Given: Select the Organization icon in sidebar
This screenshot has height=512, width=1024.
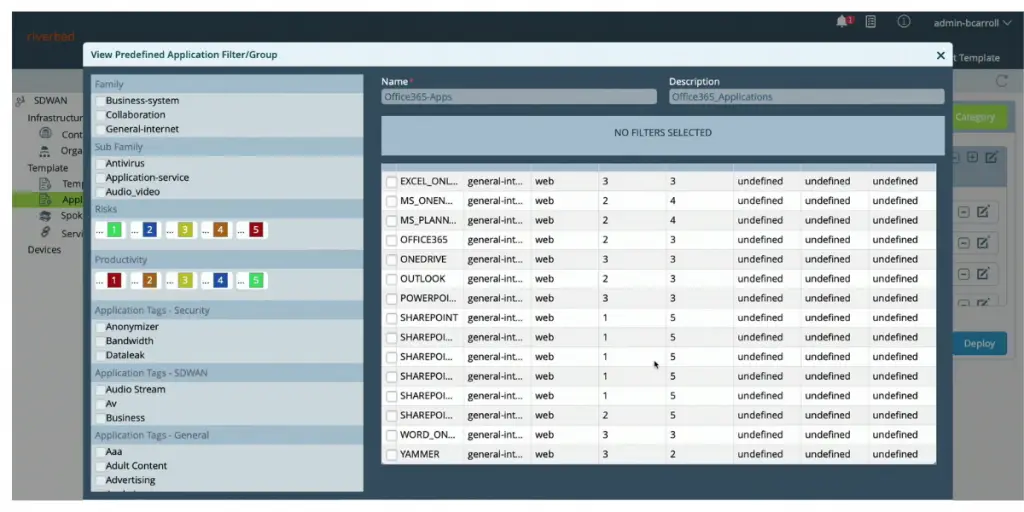Looking at the screenshot, I should (x=45, y=151).
